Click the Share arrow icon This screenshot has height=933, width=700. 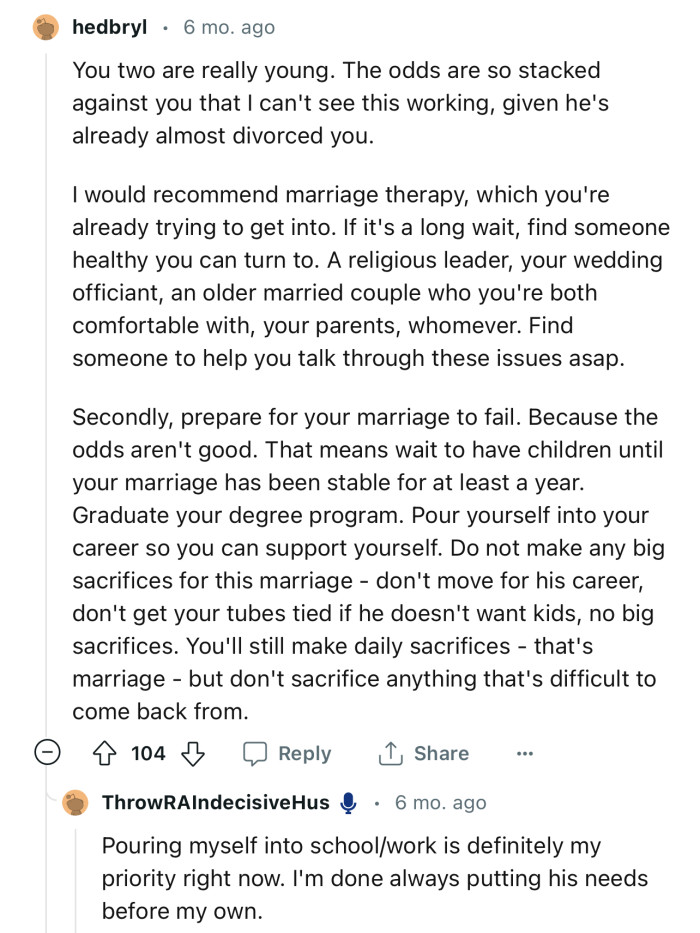coord(391,753)
